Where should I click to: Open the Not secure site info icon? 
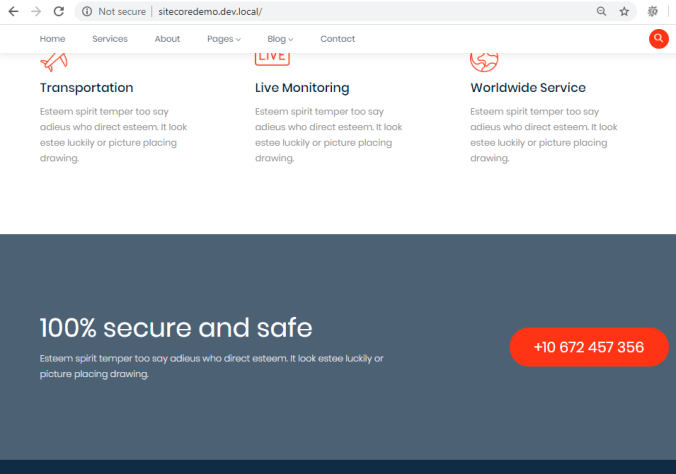(x=88, y=11)
